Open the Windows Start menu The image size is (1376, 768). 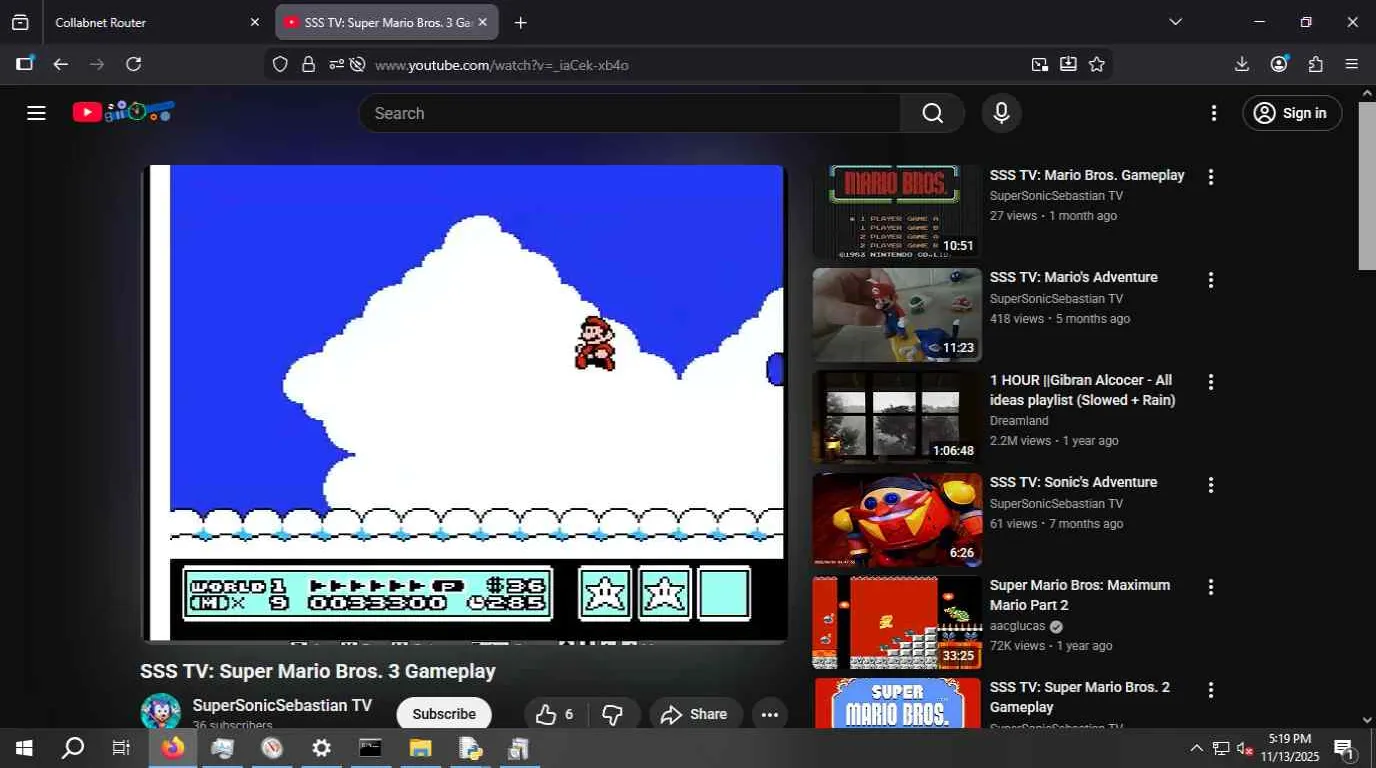[24, 748]
